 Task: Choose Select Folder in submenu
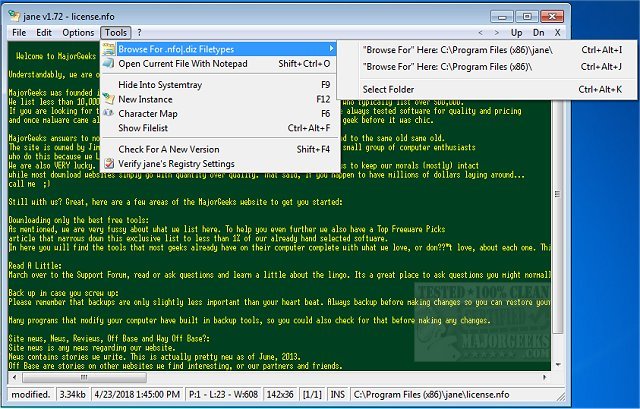(x=487, y=89)
